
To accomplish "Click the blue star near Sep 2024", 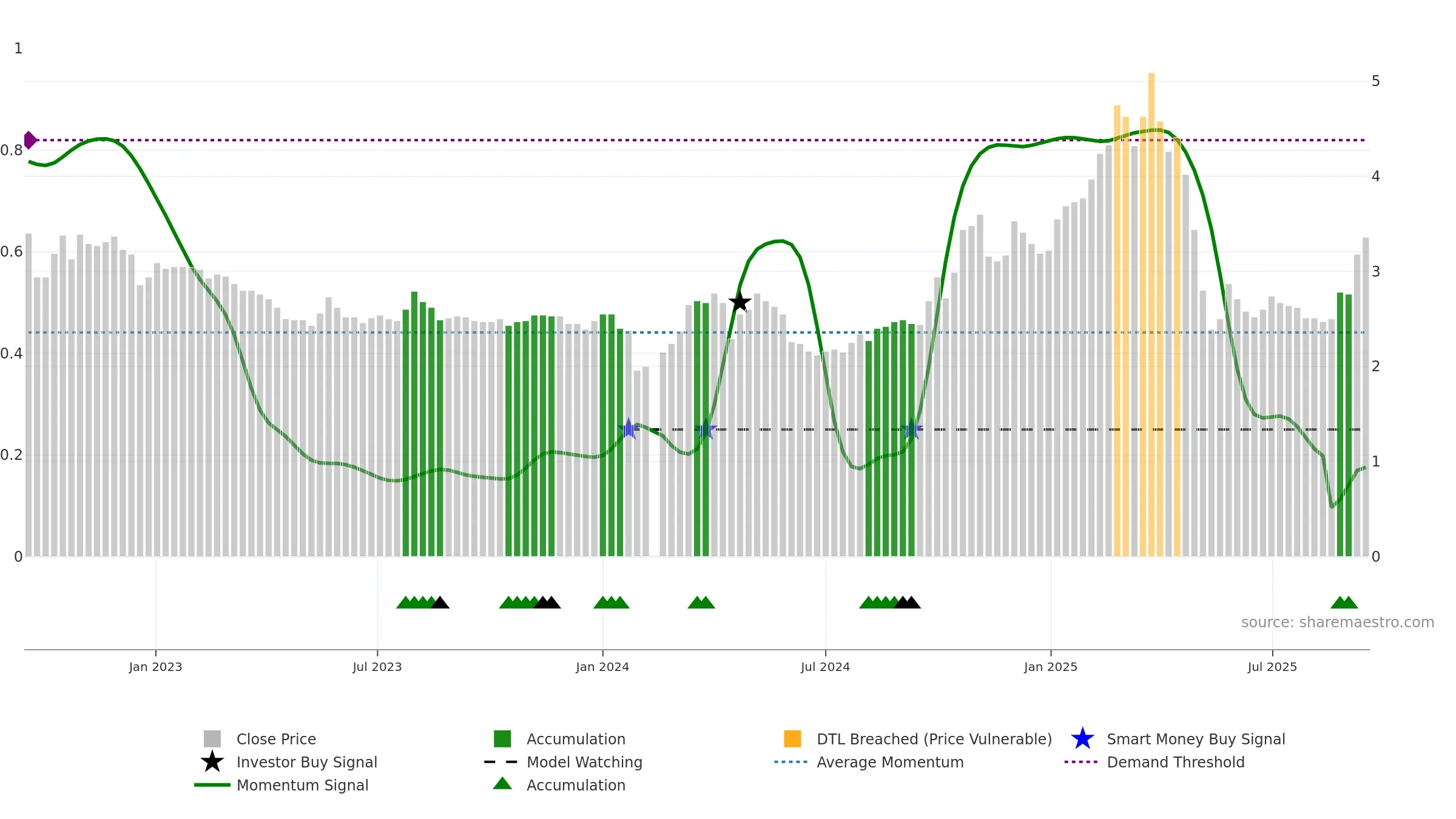I will tap(911, 429).
